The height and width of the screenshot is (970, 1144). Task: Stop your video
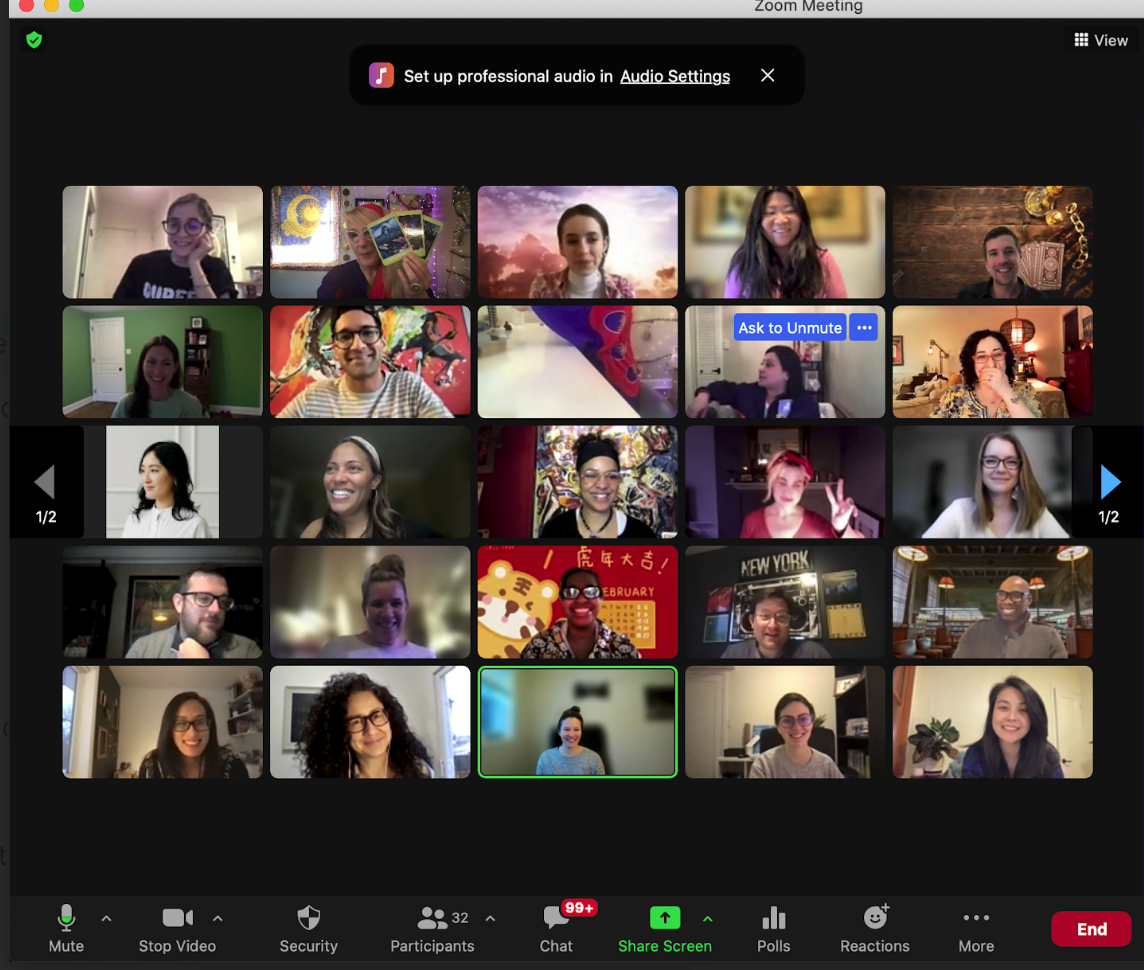pyautogui.click(x=177, y=916)
